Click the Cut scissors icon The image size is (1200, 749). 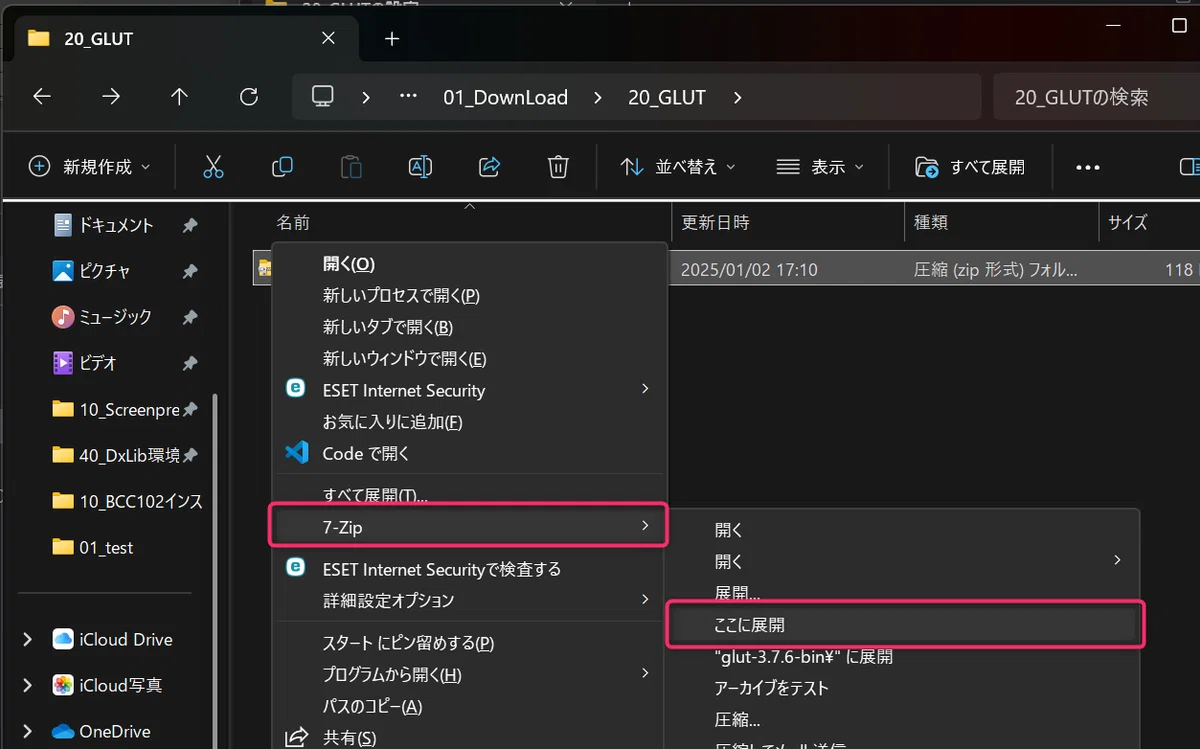point(213,167)
